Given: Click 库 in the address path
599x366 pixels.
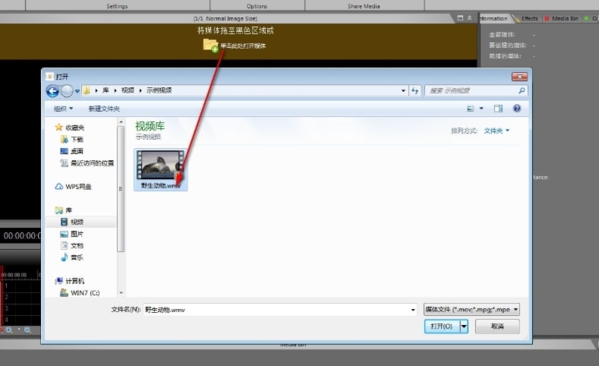Looking at the screenshot, I should pyautogui.click(x=106, y=90).
